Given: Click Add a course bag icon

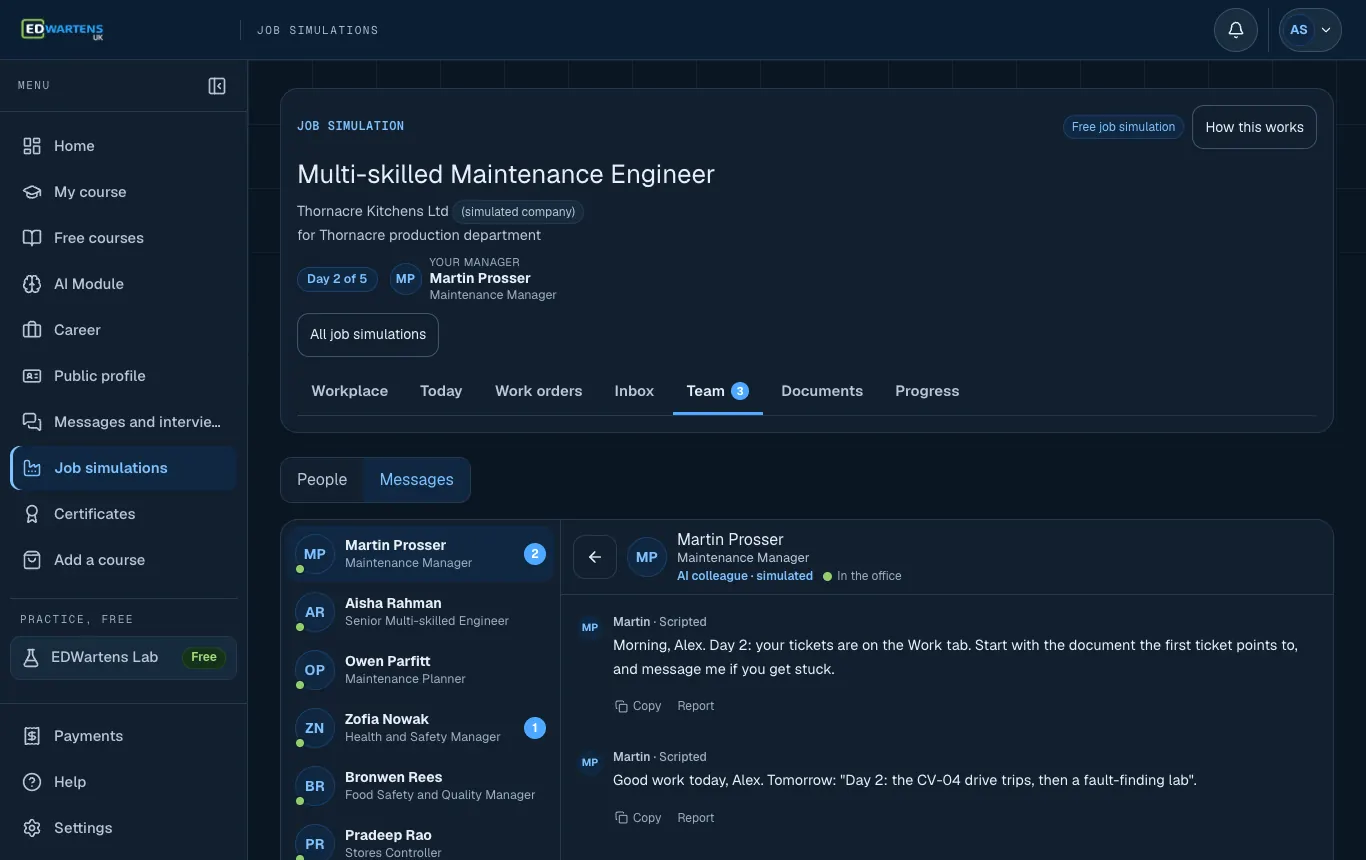Looking at the screenshot, I should (32, 560).
